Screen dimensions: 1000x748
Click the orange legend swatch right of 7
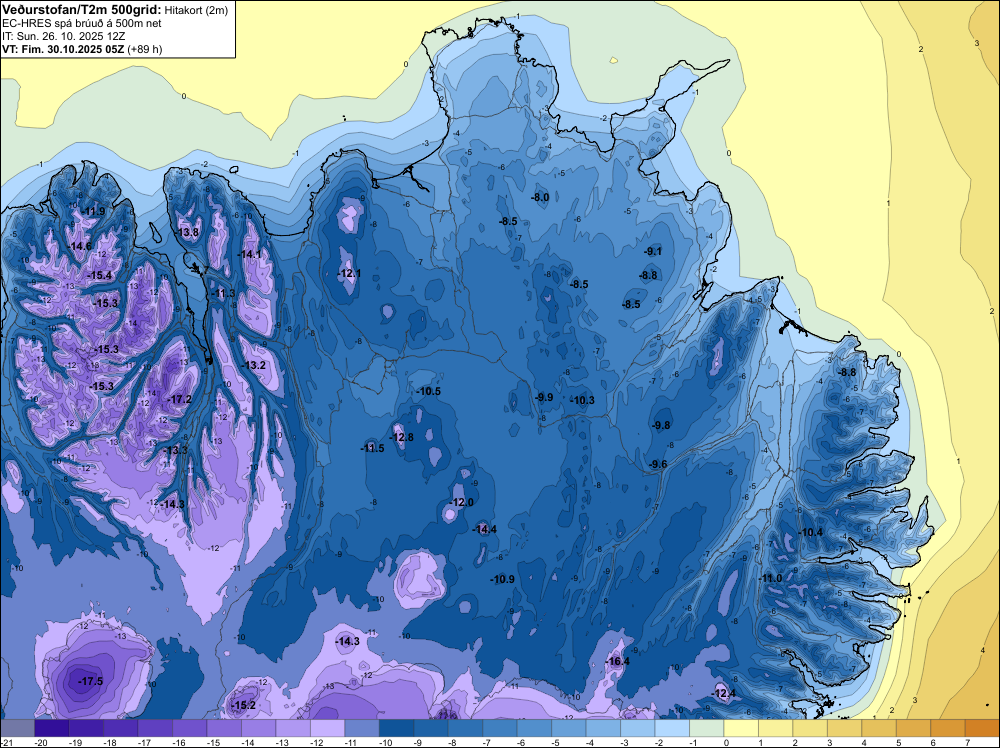click(x=982, y=728)
